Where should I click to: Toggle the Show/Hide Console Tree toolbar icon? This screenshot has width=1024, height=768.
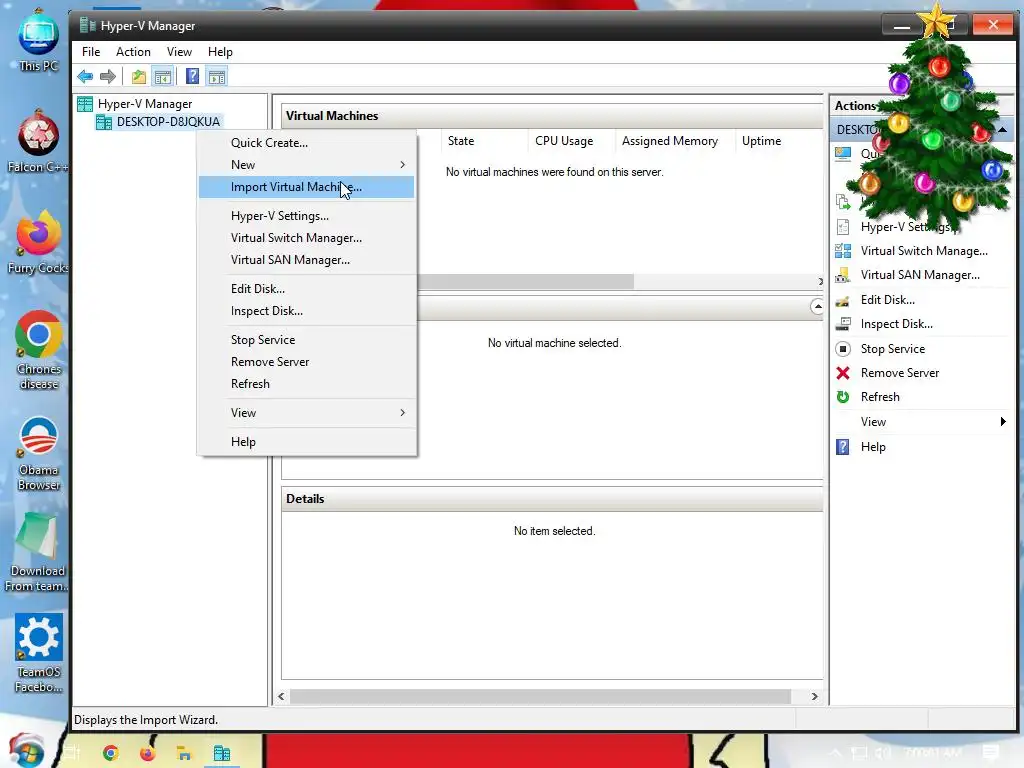coord(163,77)
